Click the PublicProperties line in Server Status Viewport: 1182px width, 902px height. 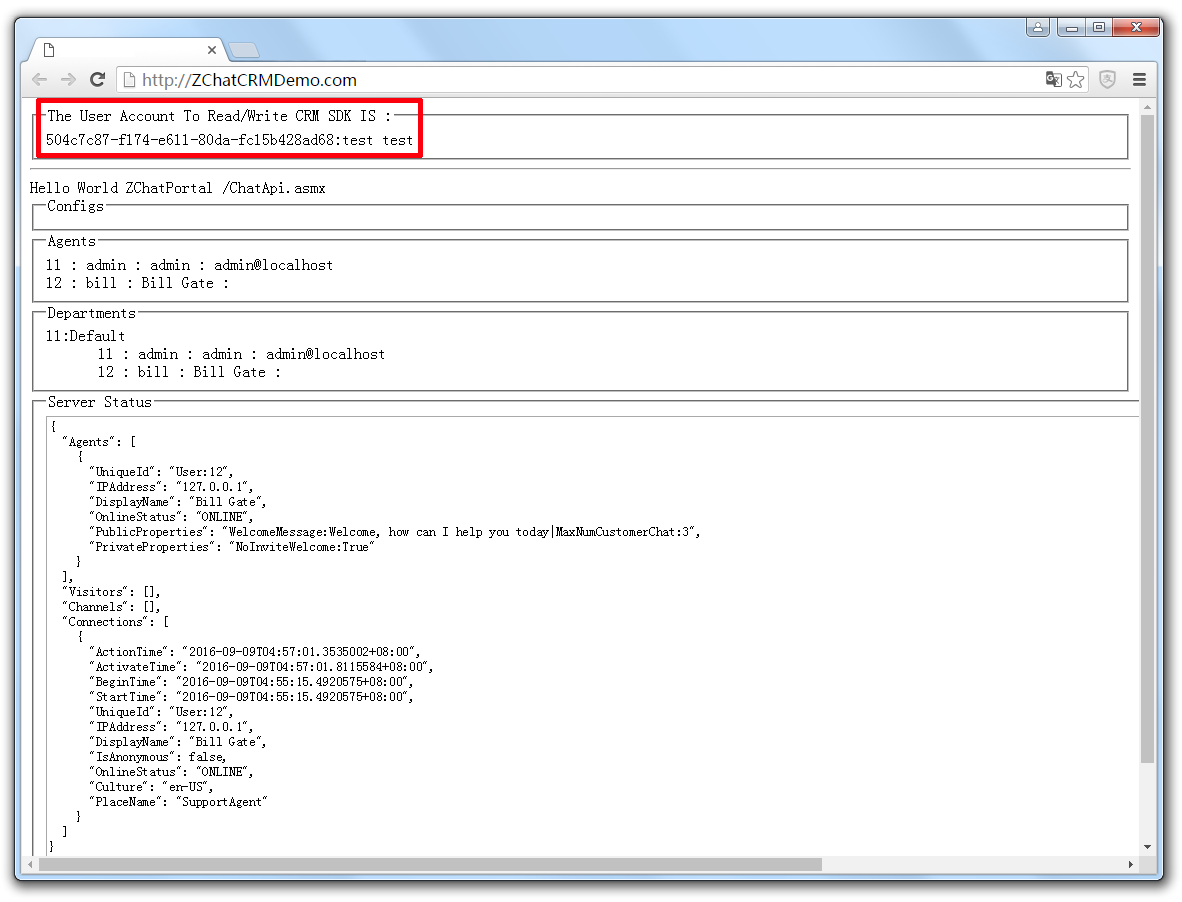pyautogui.click(x=394, y=532)
